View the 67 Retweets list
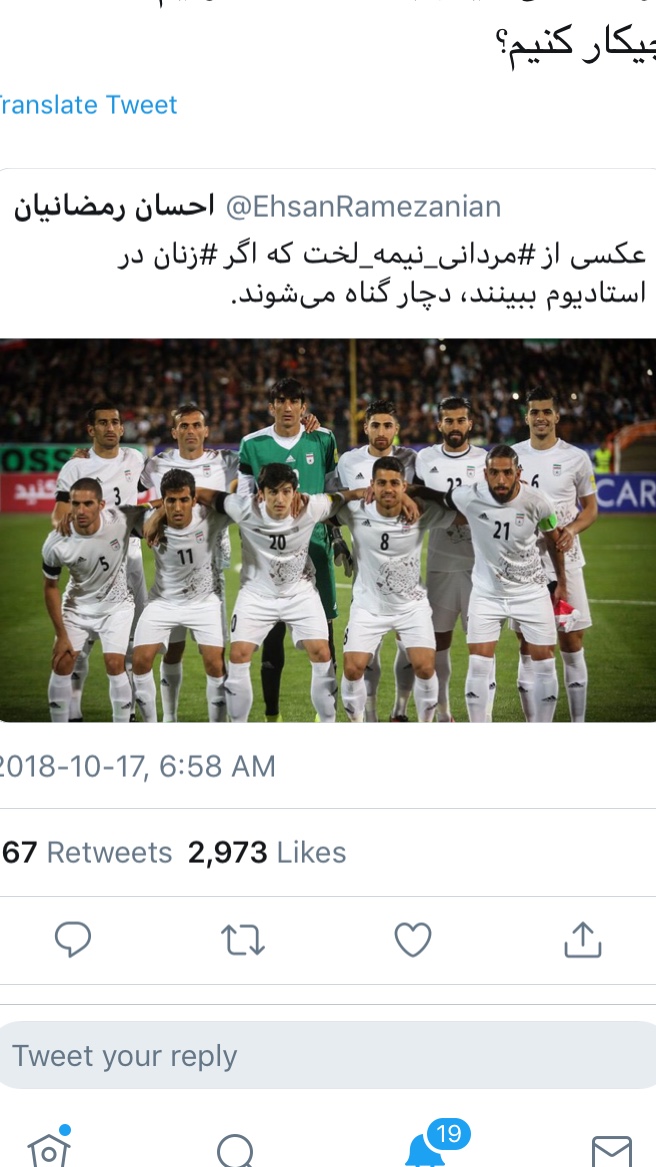 tap(87, 852)
